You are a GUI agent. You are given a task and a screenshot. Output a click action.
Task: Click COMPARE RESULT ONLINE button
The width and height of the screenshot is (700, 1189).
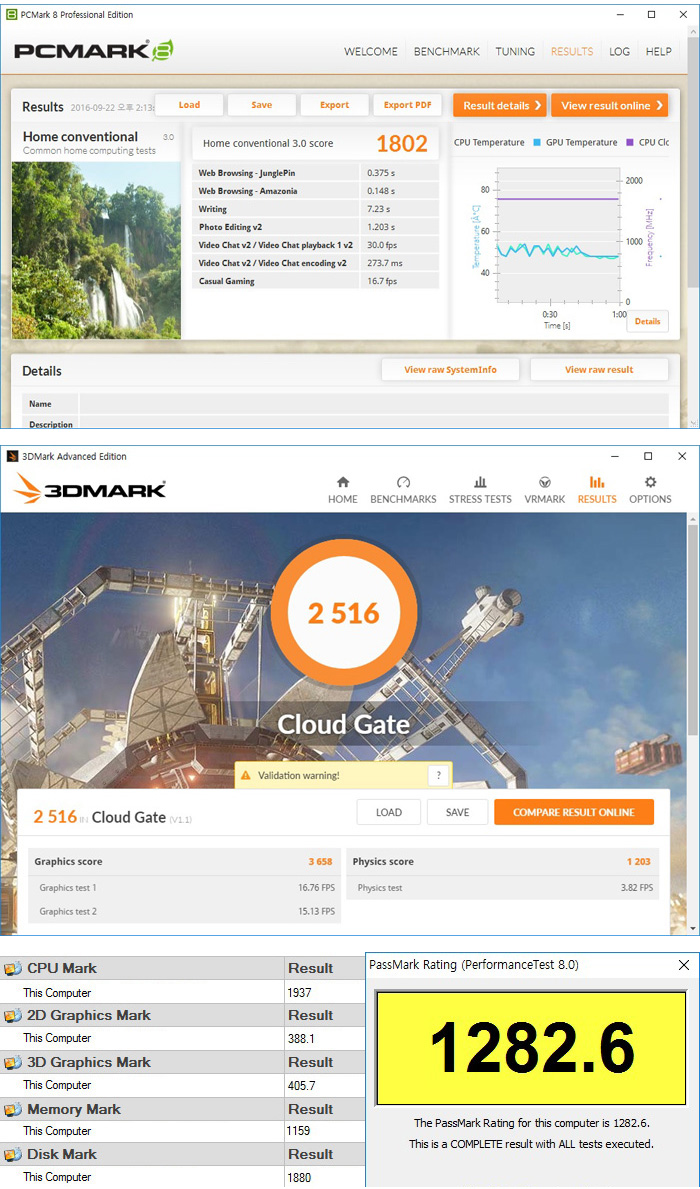click(574, 812)
